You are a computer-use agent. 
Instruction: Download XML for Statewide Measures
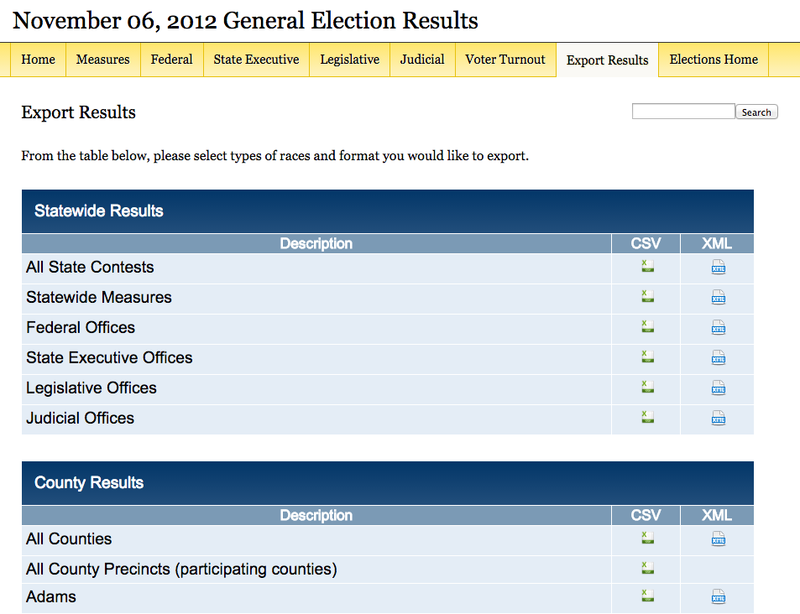click(718, 297)
